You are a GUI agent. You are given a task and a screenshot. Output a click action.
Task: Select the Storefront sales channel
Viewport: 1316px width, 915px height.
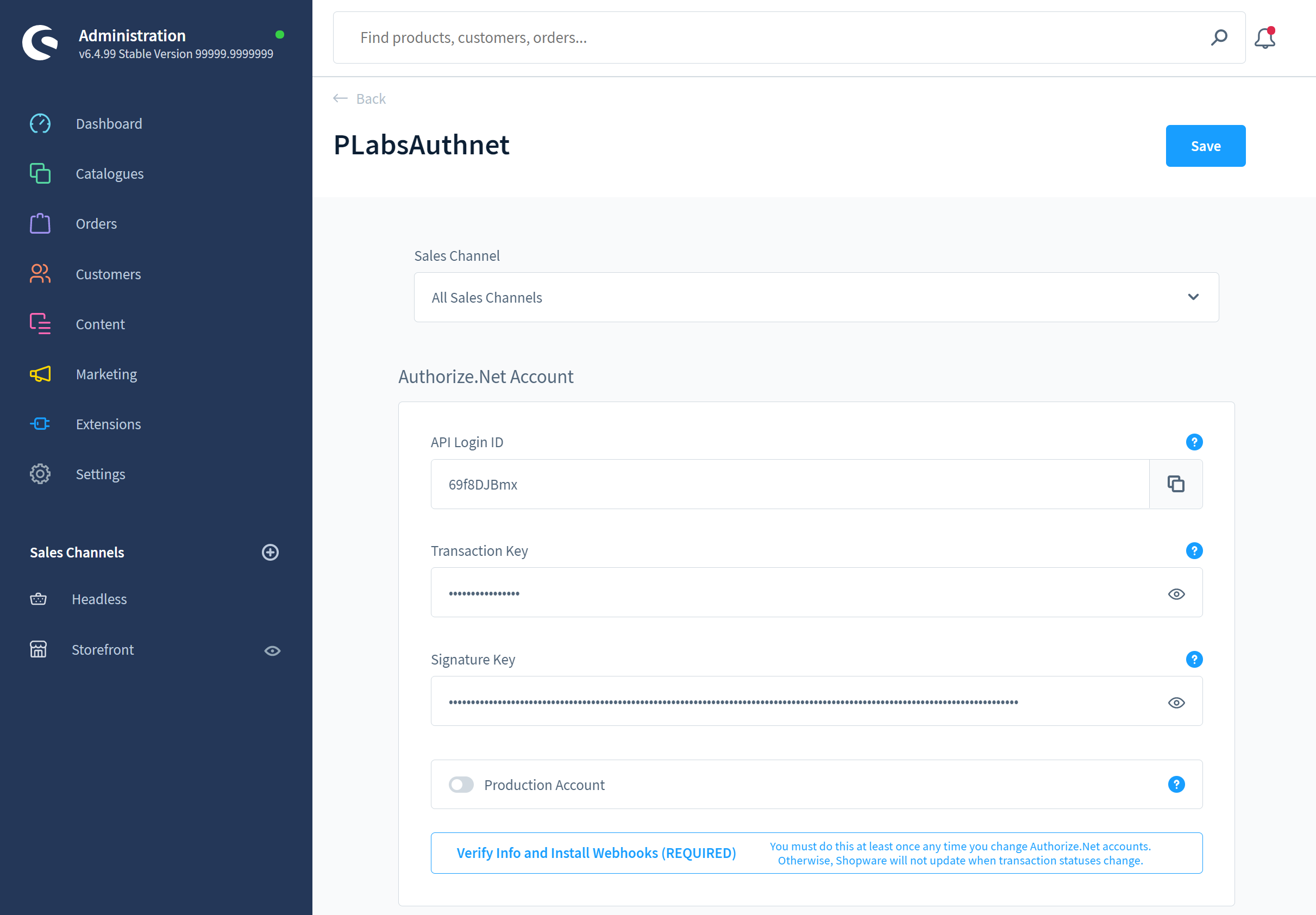click(103, 649)
